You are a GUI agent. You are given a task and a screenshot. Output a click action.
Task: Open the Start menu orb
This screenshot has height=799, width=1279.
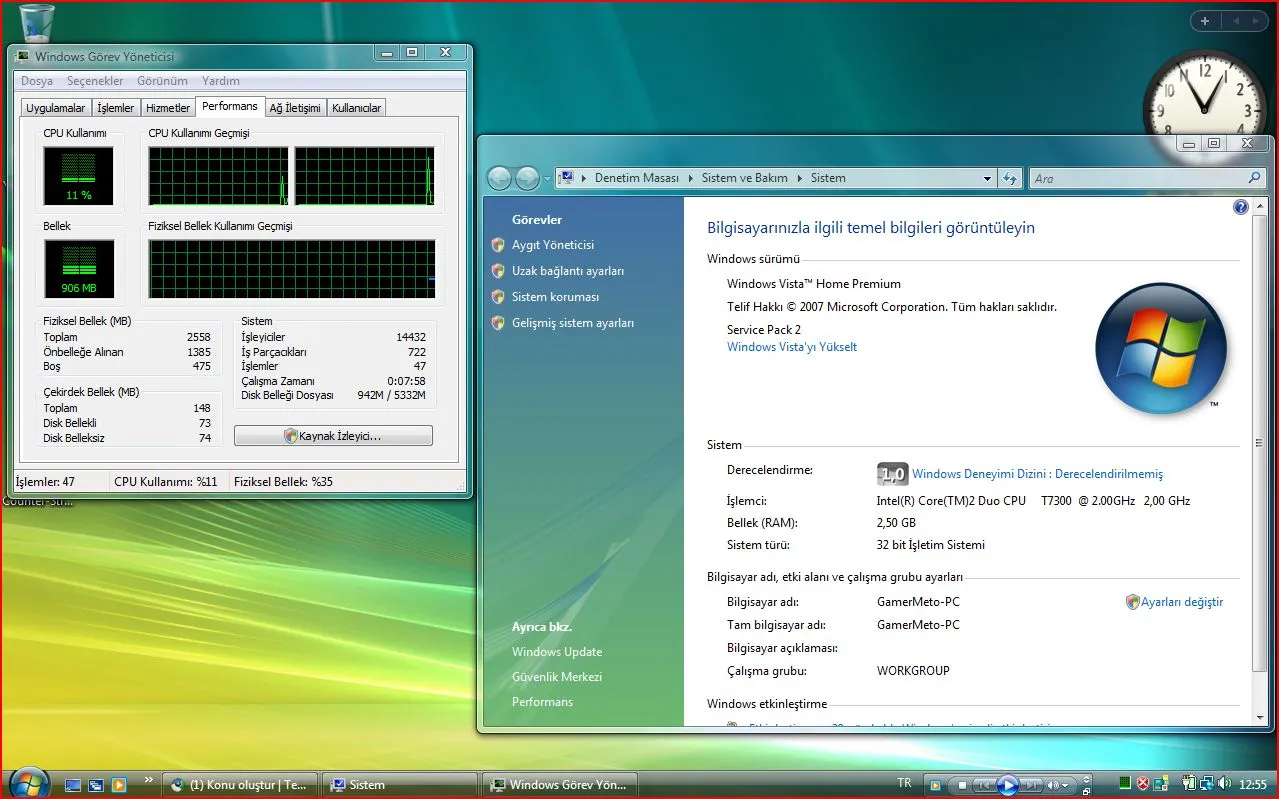click(28, 783)
